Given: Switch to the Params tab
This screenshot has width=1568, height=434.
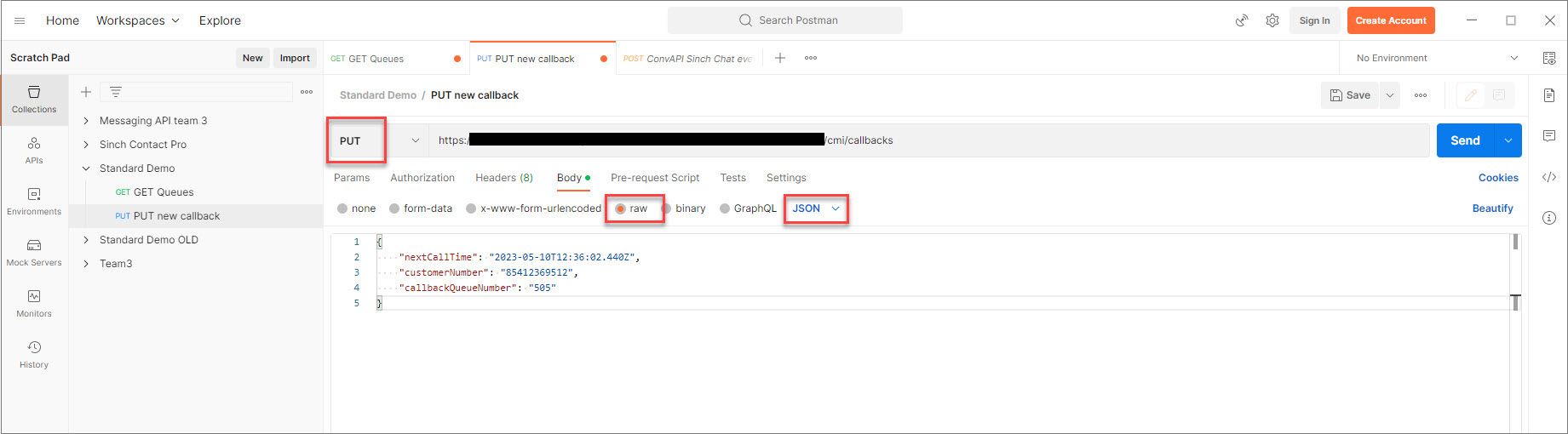Looking at the screenshot, I should pyautogui.click(x=352, y=178).
